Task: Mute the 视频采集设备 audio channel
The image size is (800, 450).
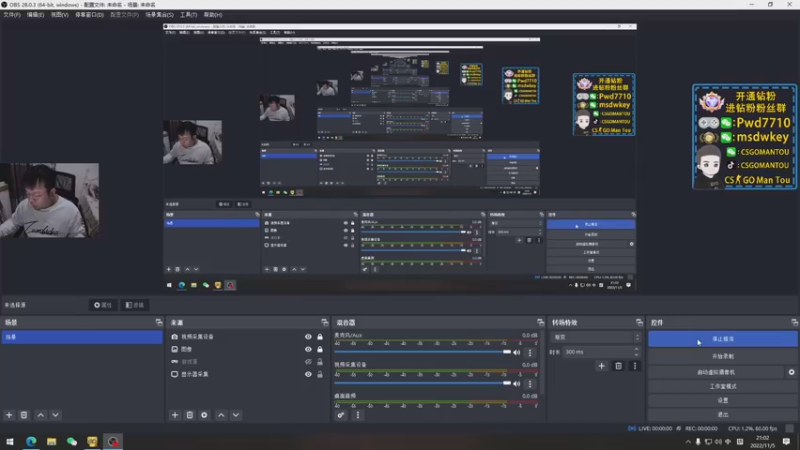Action: (517, 383)
